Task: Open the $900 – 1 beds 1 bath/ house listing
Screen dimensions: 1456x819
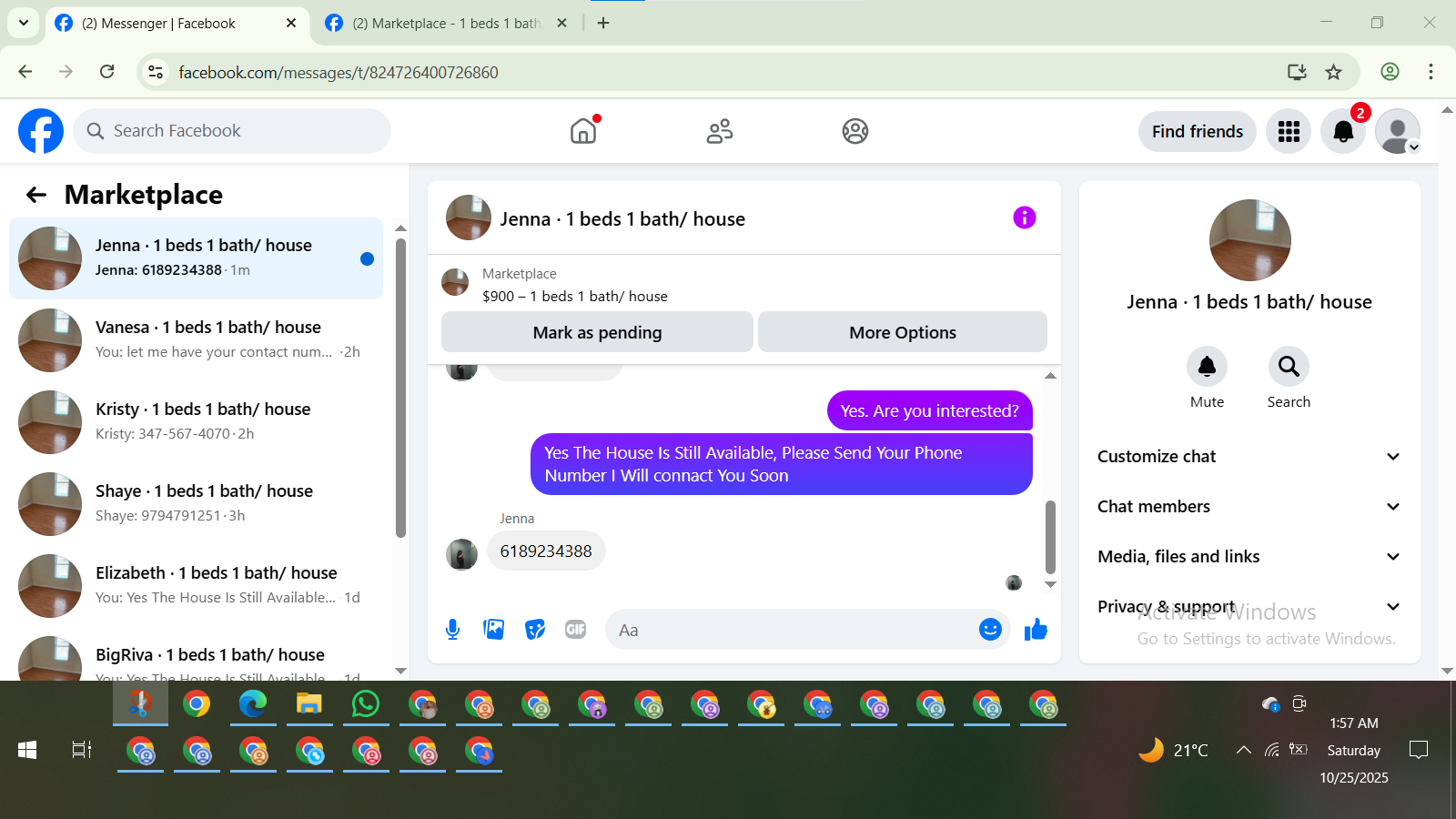Action: click(574, 296)
